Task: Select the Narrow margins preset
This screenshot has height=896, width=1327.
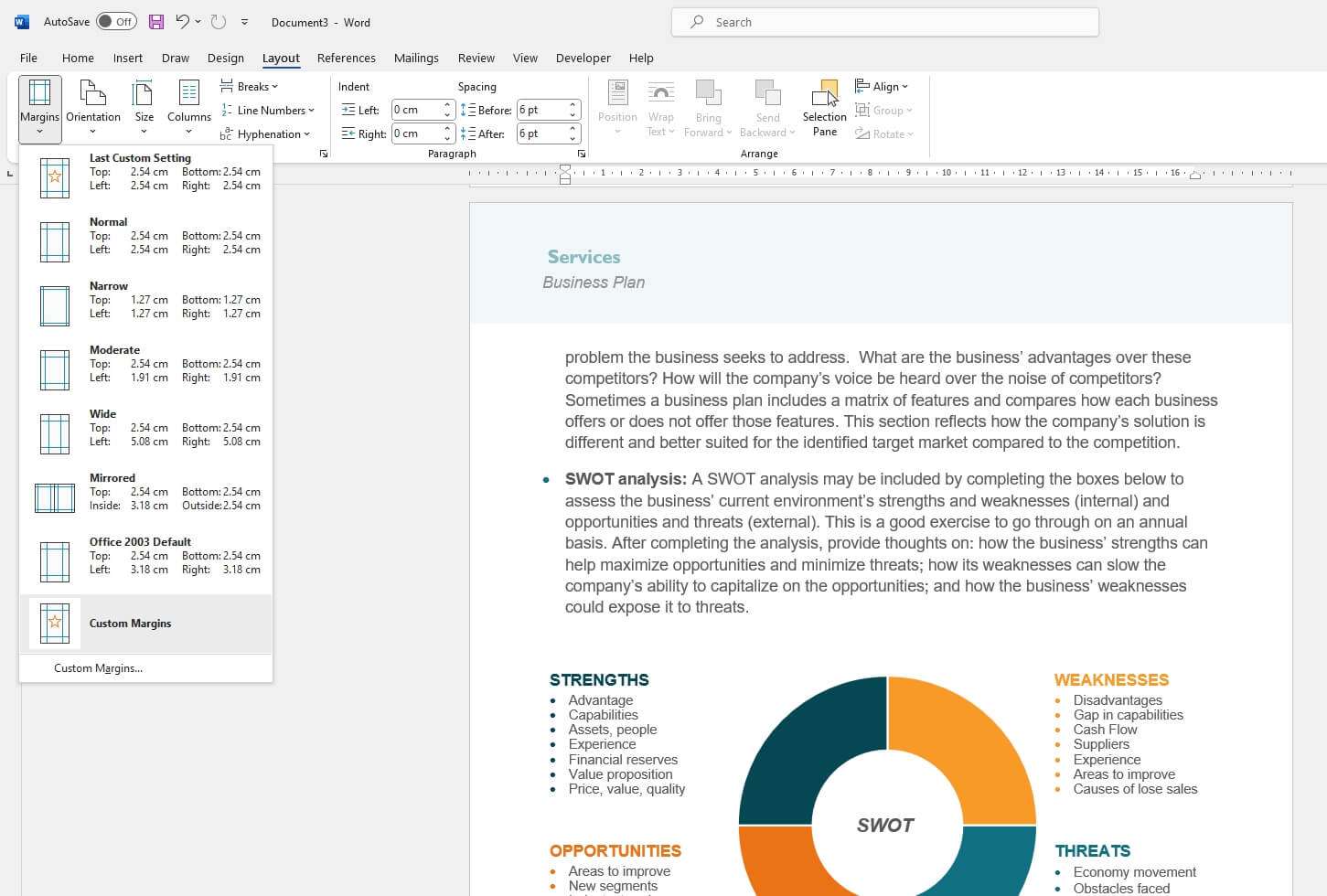Action: [146, 301]
